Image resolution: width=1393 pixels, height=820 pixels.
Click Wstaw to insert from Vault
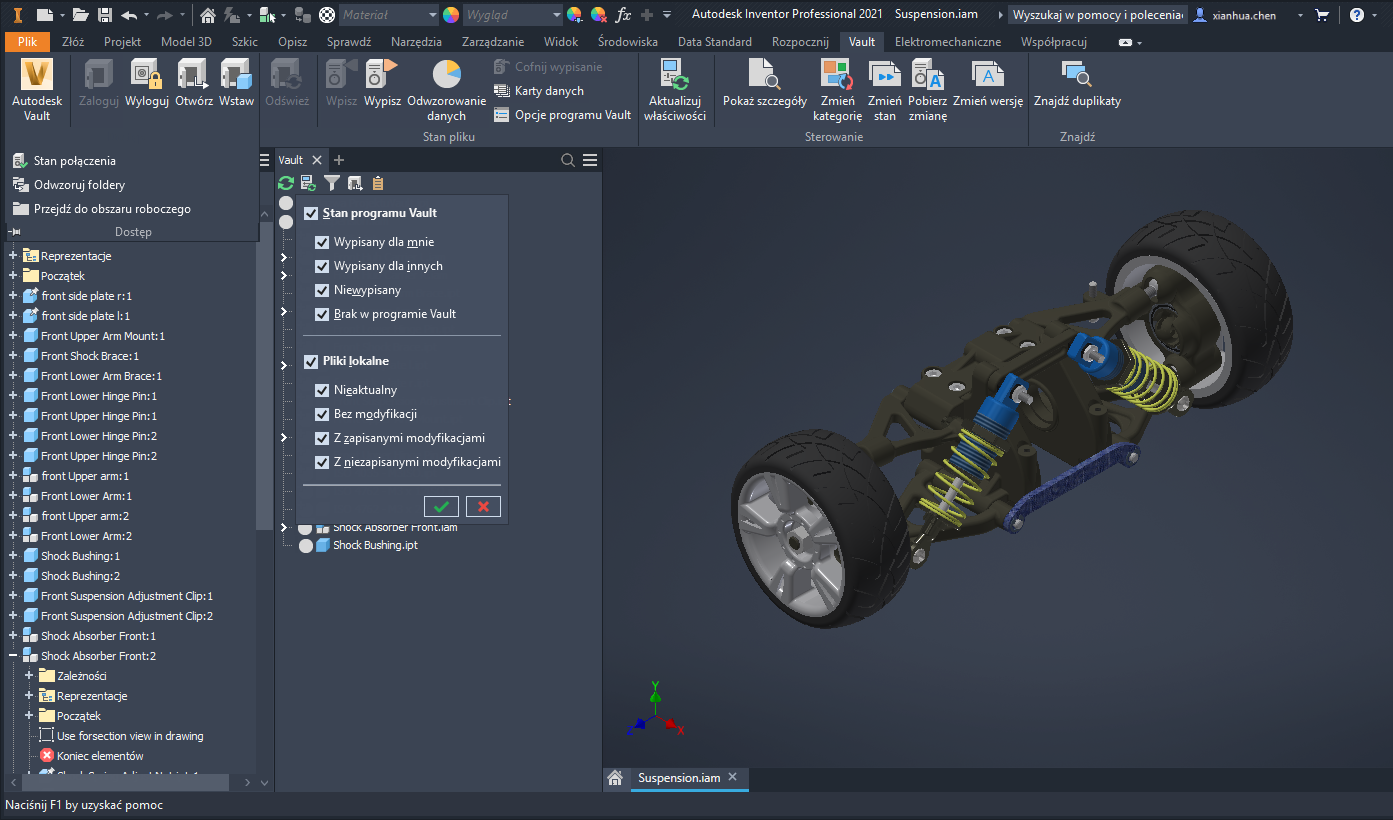pos(237,84)
